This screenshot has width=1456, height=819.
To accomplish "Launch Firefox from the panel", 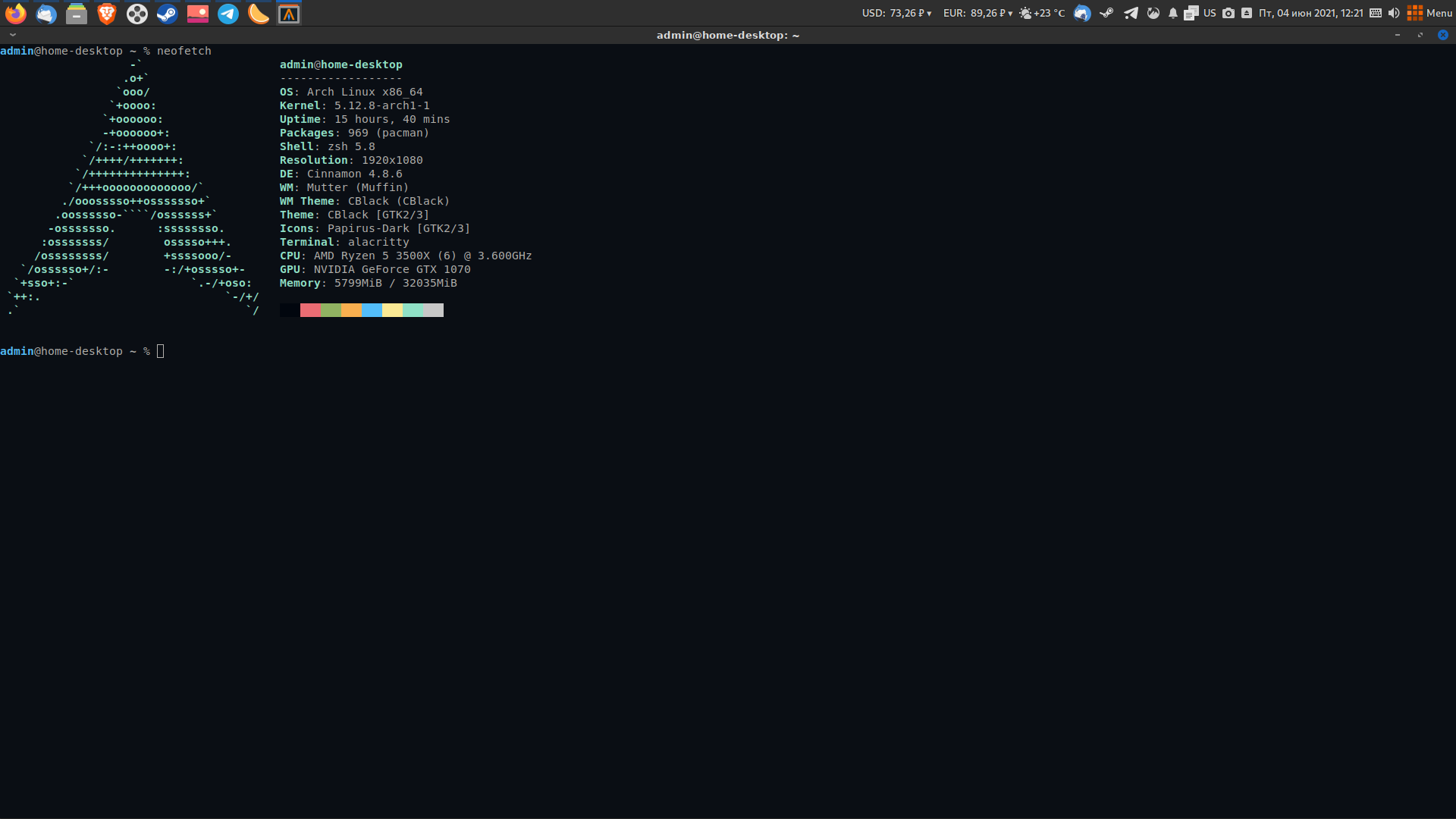I will (16, 14).
